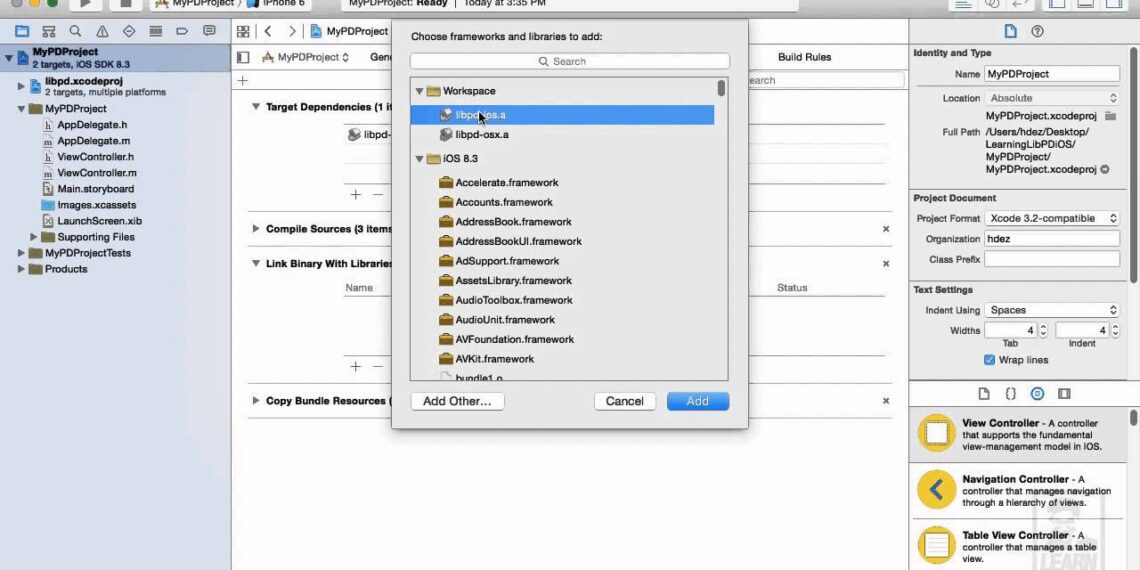Click the Add button in dialog
Viewport: 1140px width, 570px height.
pyautogui.click(x=698, y=401)
